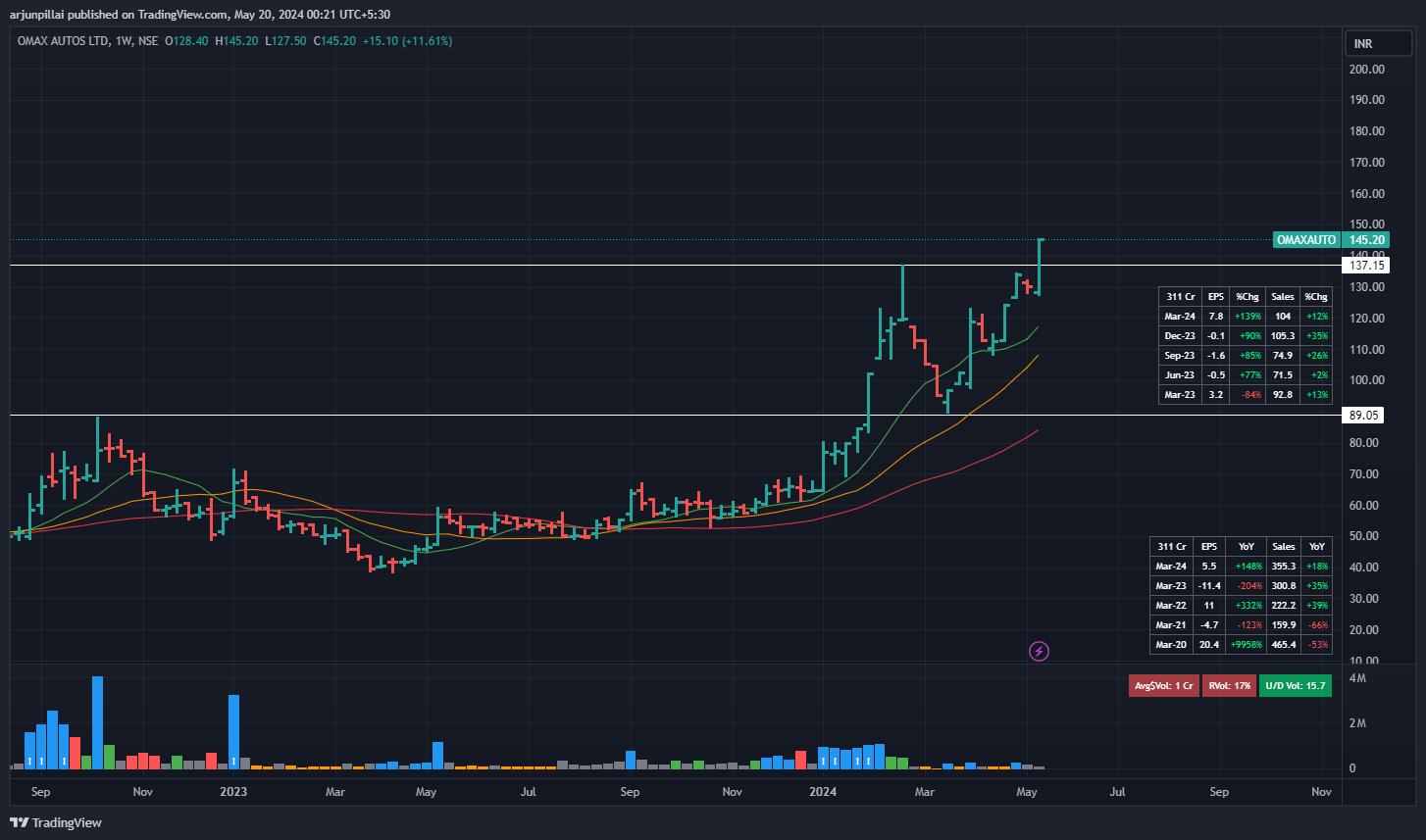The image size is (1426, 840).
Task: Click the 120.00 price axis label
Action: point(1366,319)
